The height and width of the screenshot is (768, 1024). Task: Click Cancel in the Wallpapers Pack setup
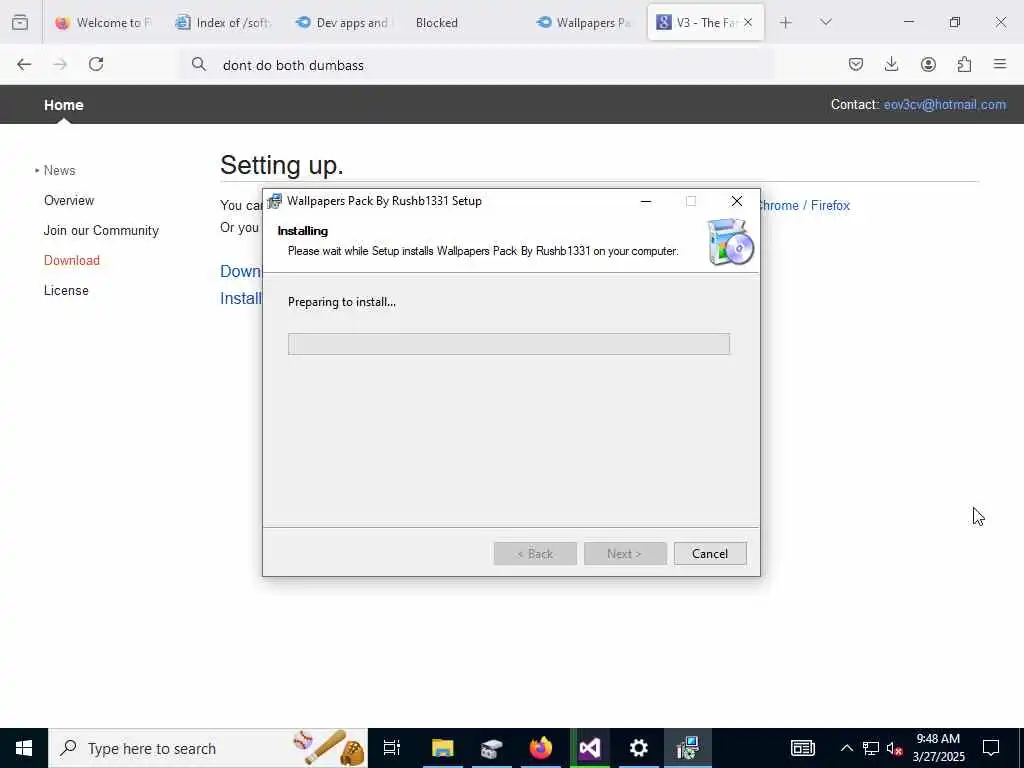point(710,554)
